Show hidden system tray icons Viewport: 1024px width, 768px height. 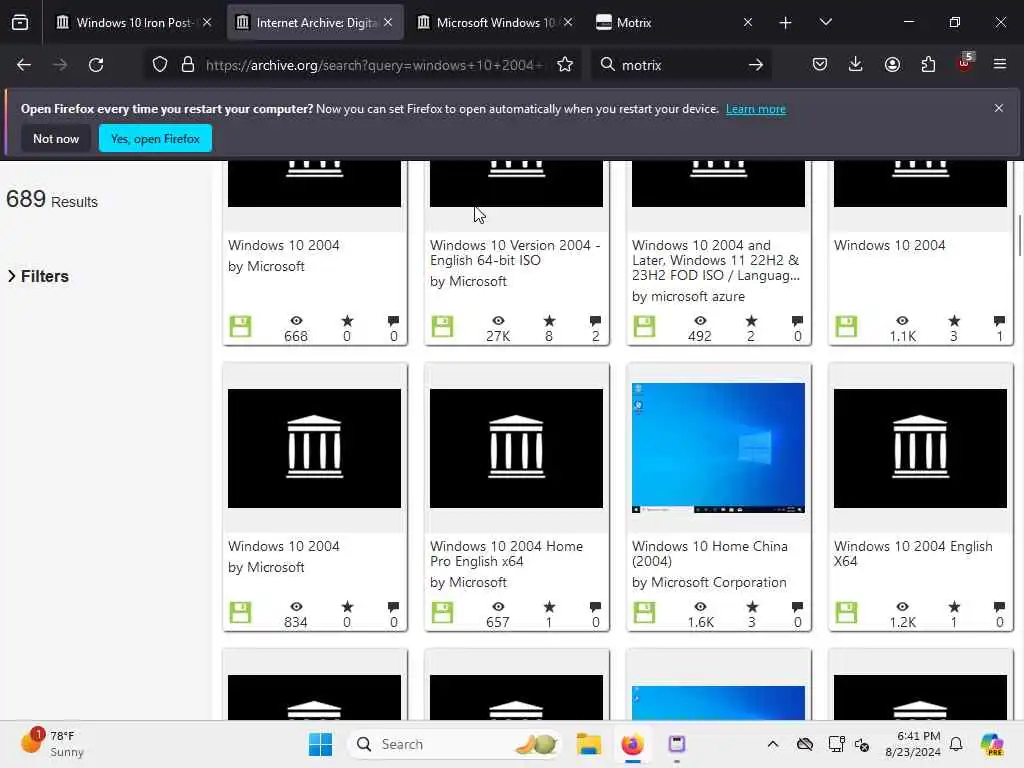[x=773, y=744]
